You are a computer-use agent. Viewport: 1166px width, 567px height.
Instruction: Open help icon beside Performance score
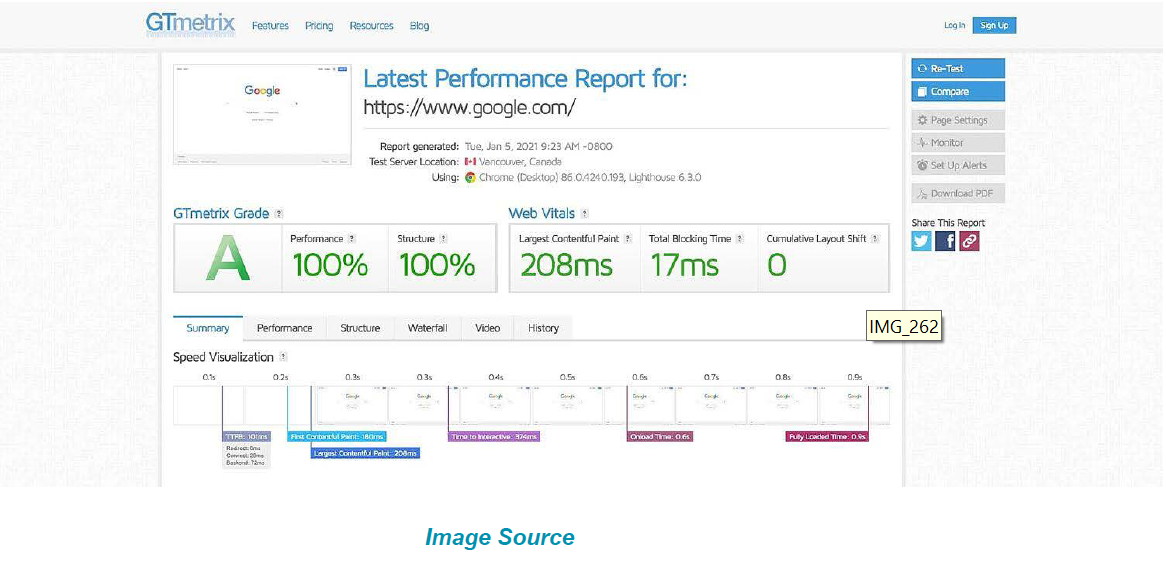[352, 239]
